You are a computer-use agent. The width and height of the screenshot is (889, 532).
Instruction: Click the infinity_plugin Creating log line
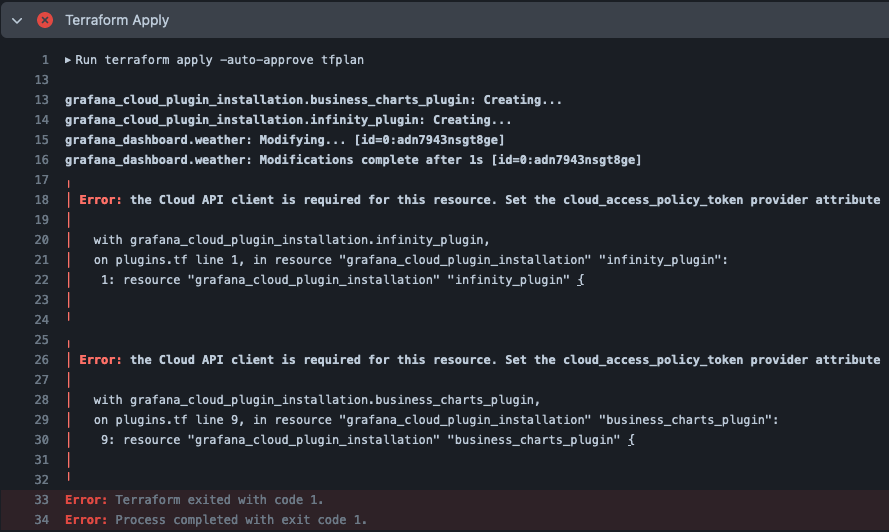click(x=288, y=120)
